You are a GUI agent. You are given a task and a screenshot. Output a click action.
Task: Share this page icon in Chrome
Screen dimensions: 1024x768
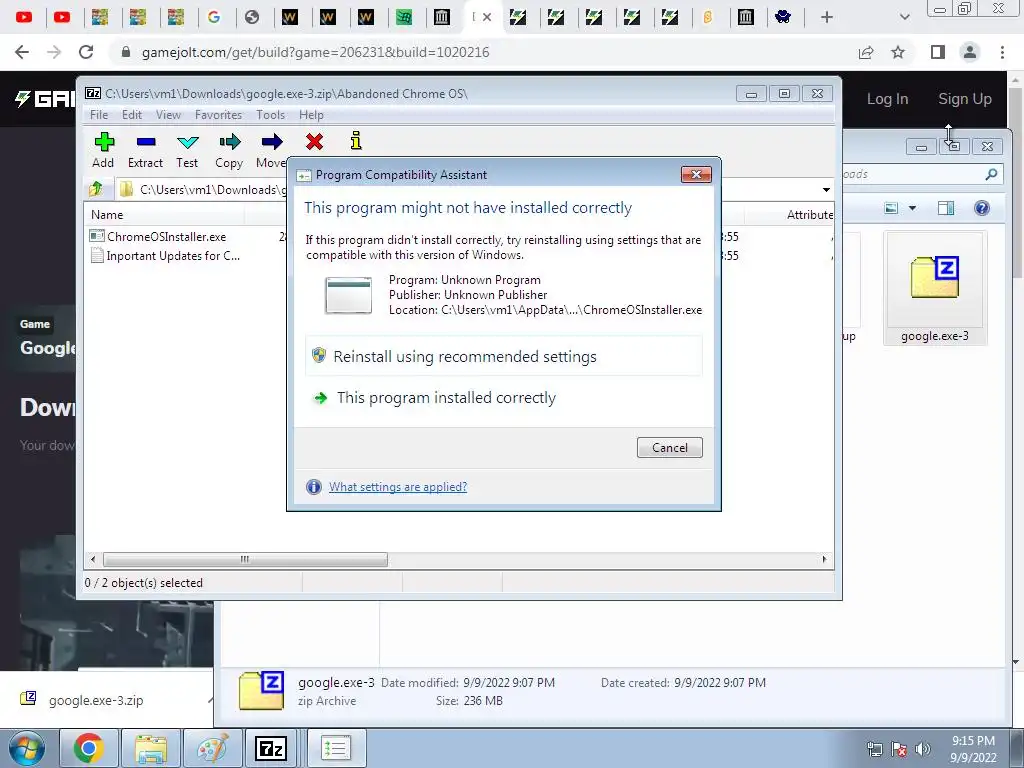tap(866, 52)
